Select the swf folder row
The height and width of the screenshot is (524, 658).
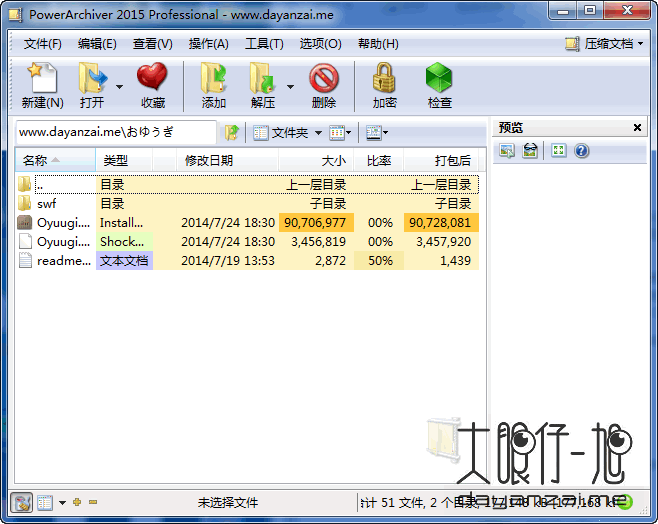click(248, 204)
